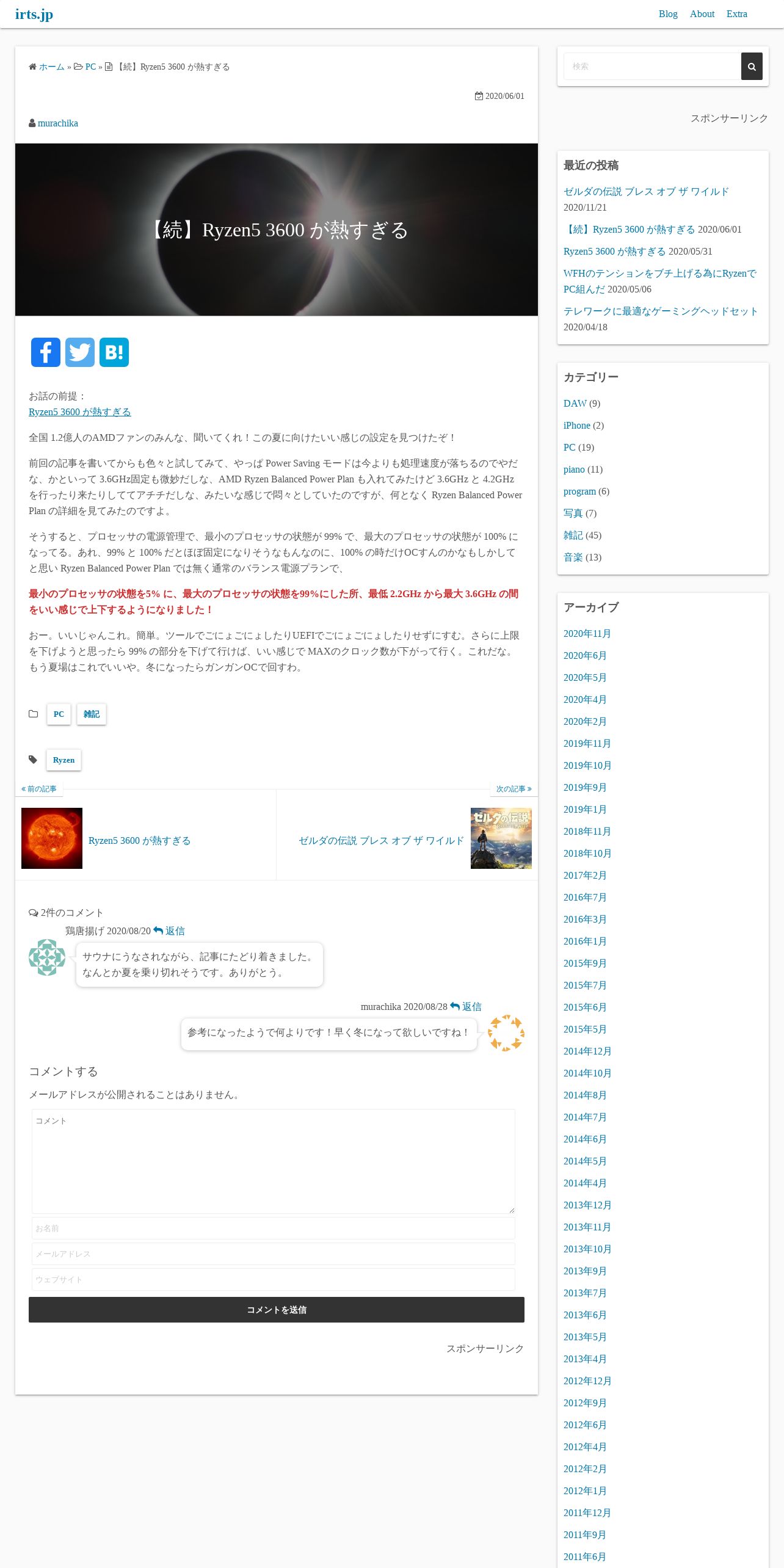784x1568 pixels.
Task: Go to the irts.jp site logo
Action: tap(34, 14)
